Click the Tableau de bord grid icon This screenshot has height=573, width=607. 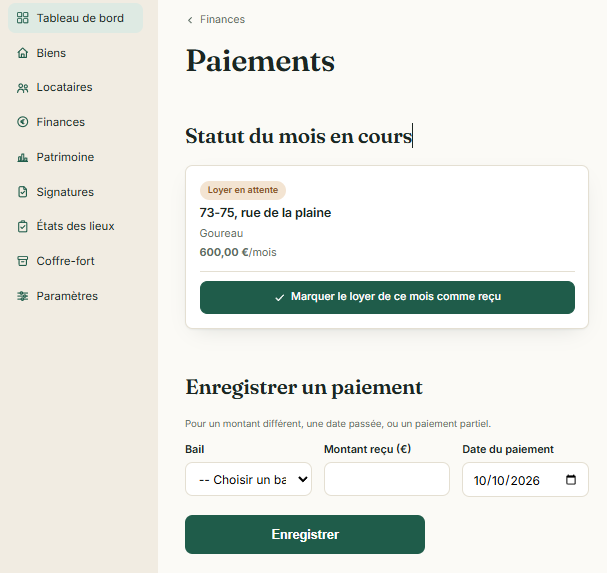[22, 18]
